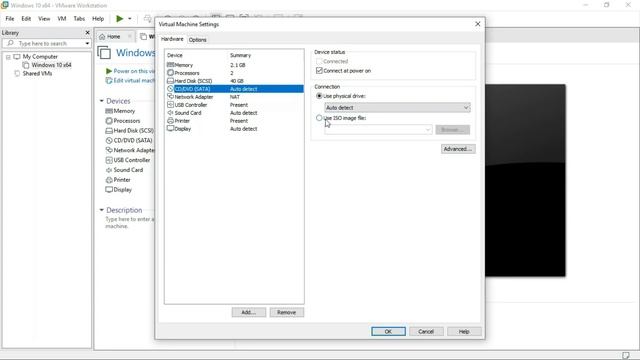Click the My Computer icon in Library tree
Viewport: 640px width, 360px height.
coord(17,57)
